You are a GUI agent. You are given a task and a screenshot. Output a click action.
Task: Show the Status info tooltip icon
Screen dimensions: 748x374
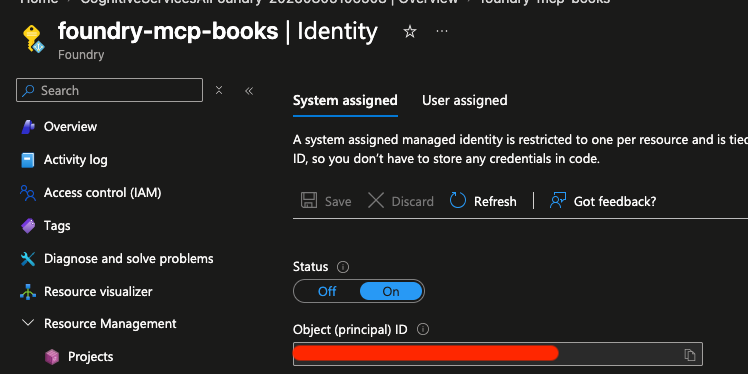[x=343, y=267]
